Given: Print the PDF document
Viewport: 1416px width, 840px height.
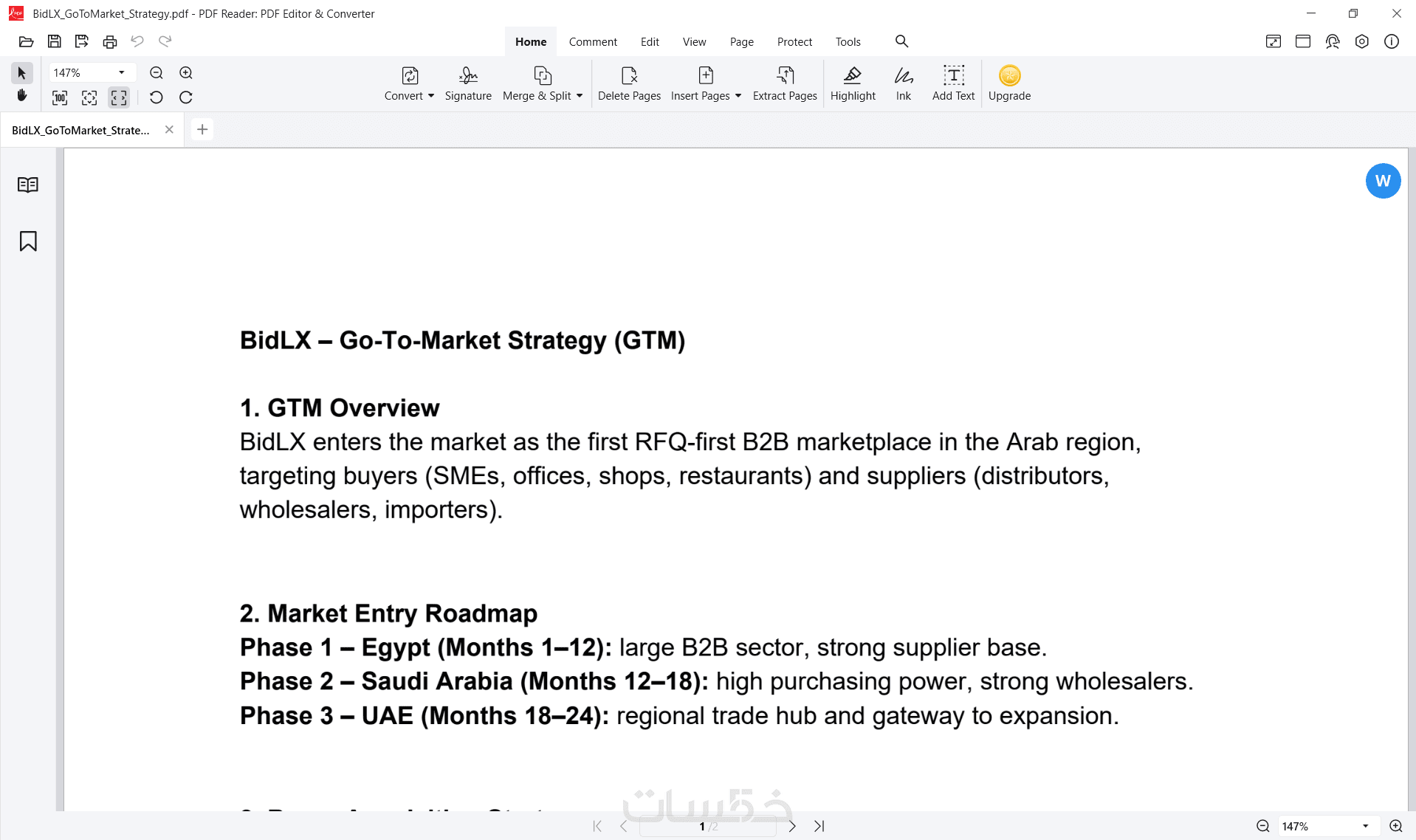Looking at the screenshot, I should 110,41.
